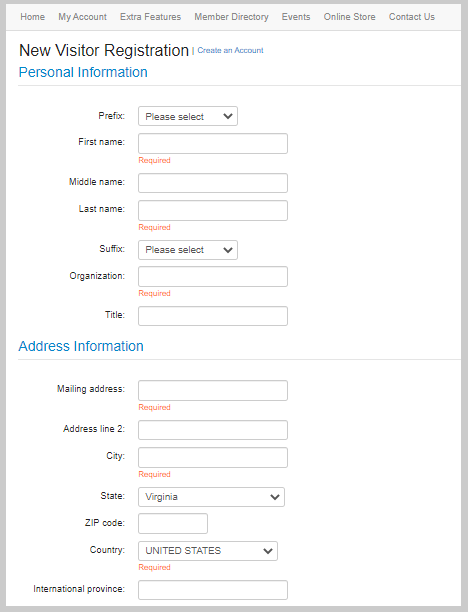
Task: Click into the Middle name field
Action: (x=213, y=183)
